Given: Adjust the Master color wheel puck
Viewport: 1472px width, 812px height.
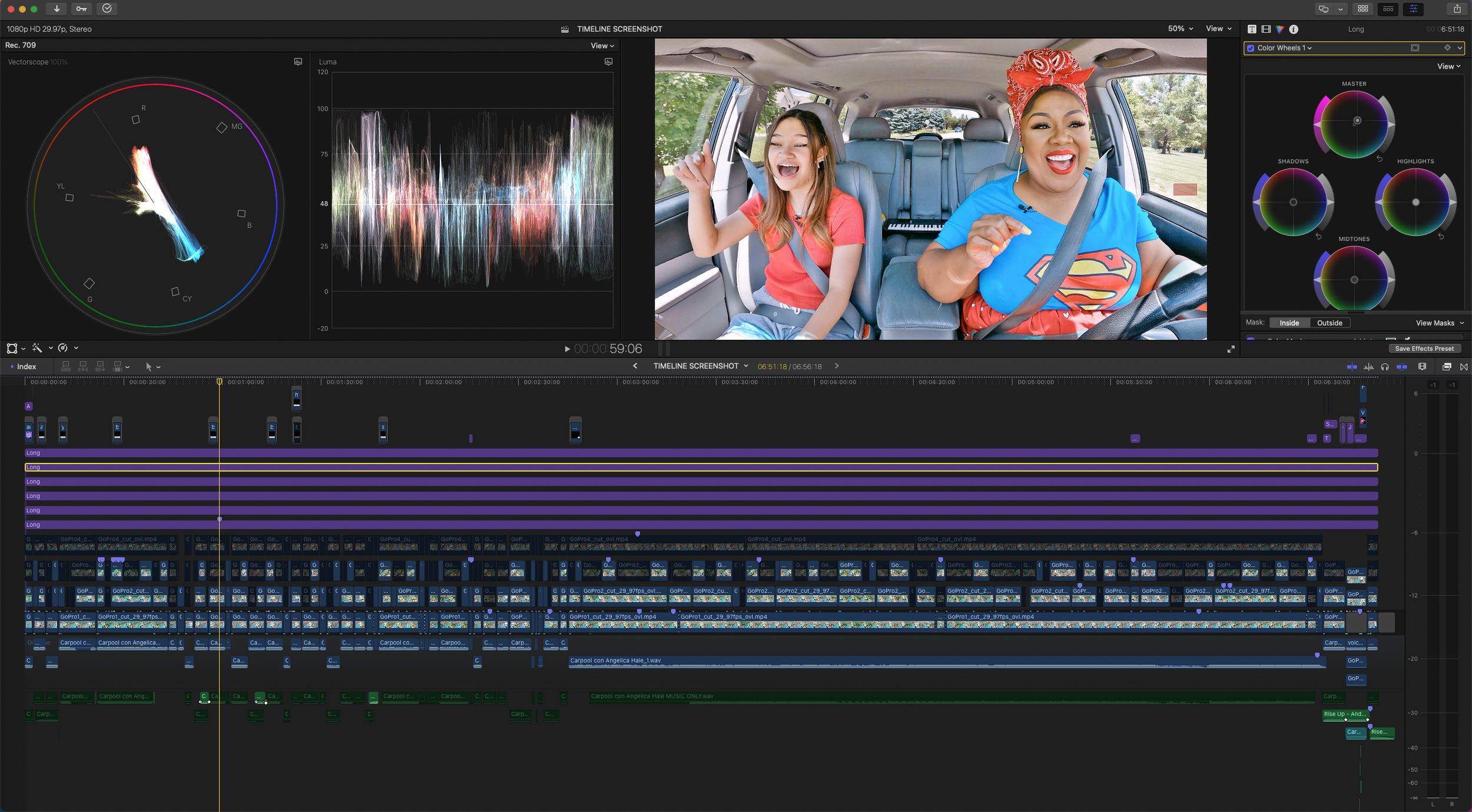Looking at the screenshot, I should (x=1357, y=121).
